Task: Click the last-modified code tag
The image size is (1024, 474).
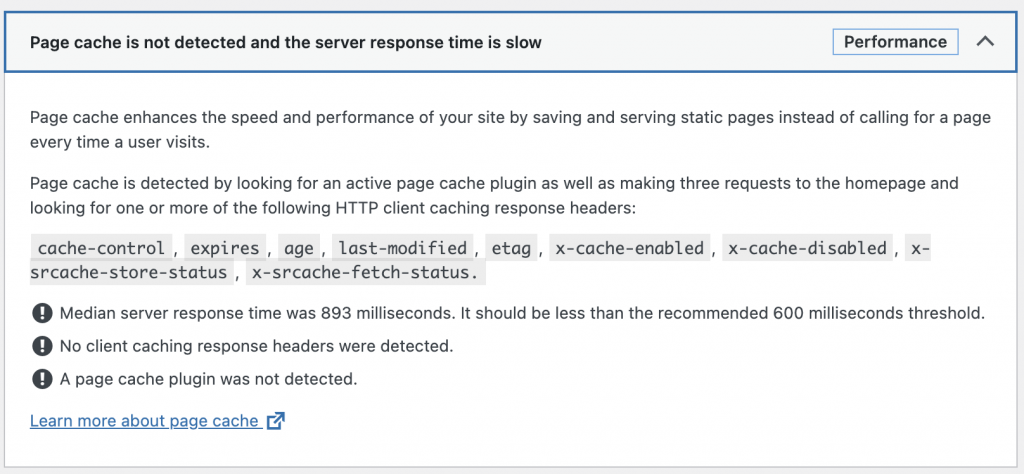Action: pyautogui.click(x=402, y=248)
